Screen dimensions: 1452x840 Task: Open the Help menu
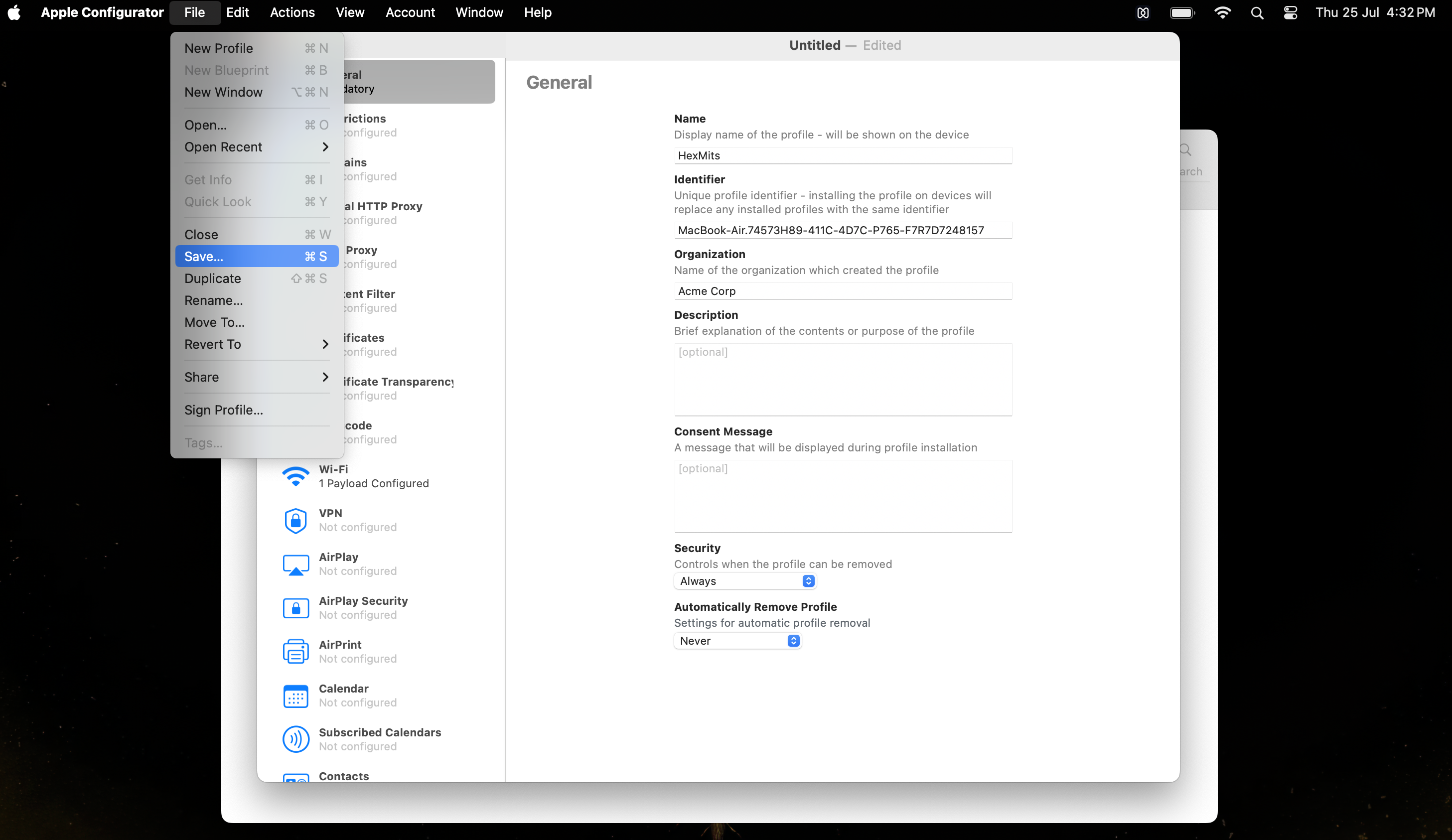tap(538, 12)
